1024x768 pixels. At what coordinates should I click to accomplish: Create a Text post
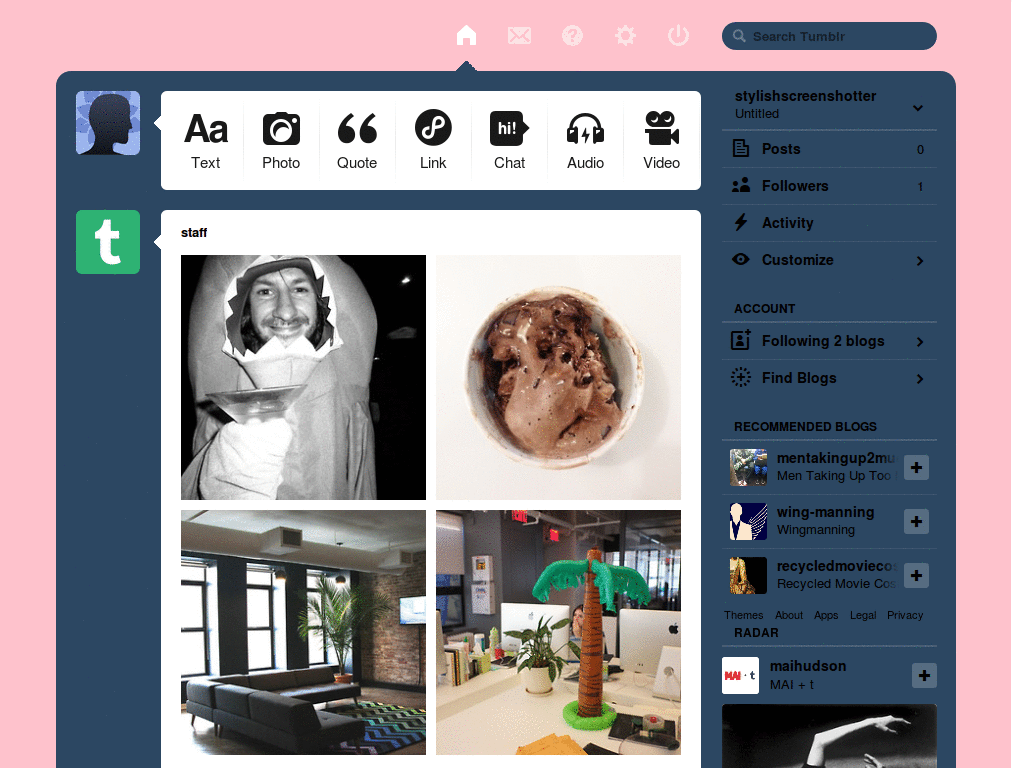pos(206,140)
